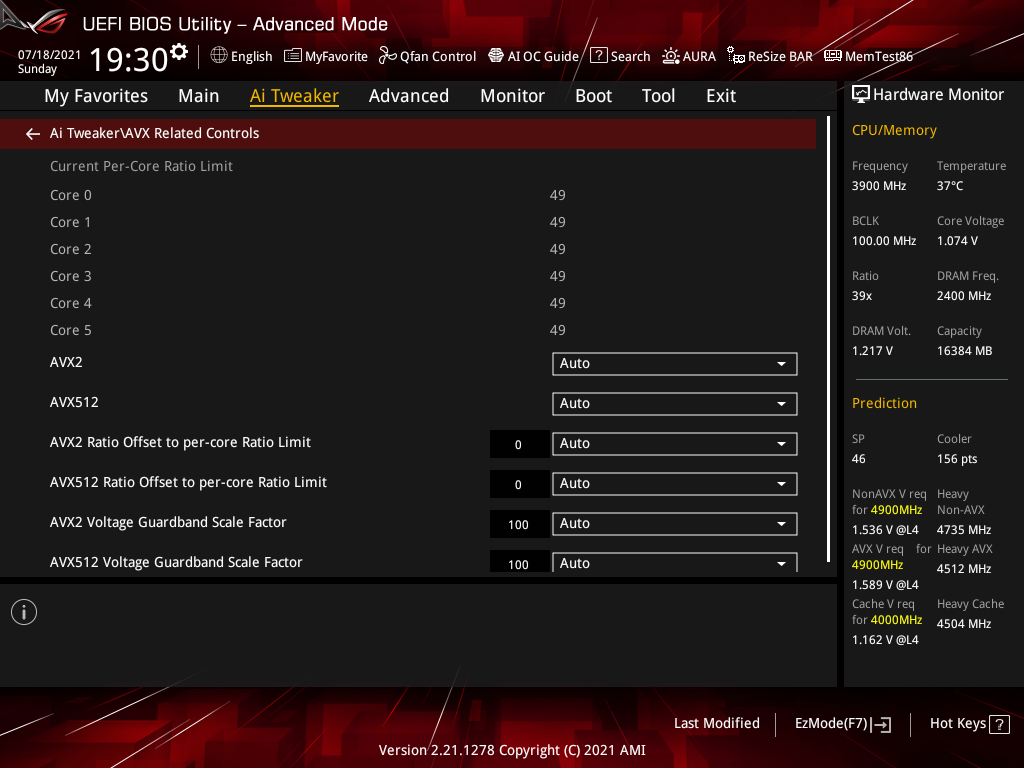Image resolution: width=1024 pixels, height=768 pixels.
Task: Open the AVX512 mode dropdown
Action: point(674,403)
